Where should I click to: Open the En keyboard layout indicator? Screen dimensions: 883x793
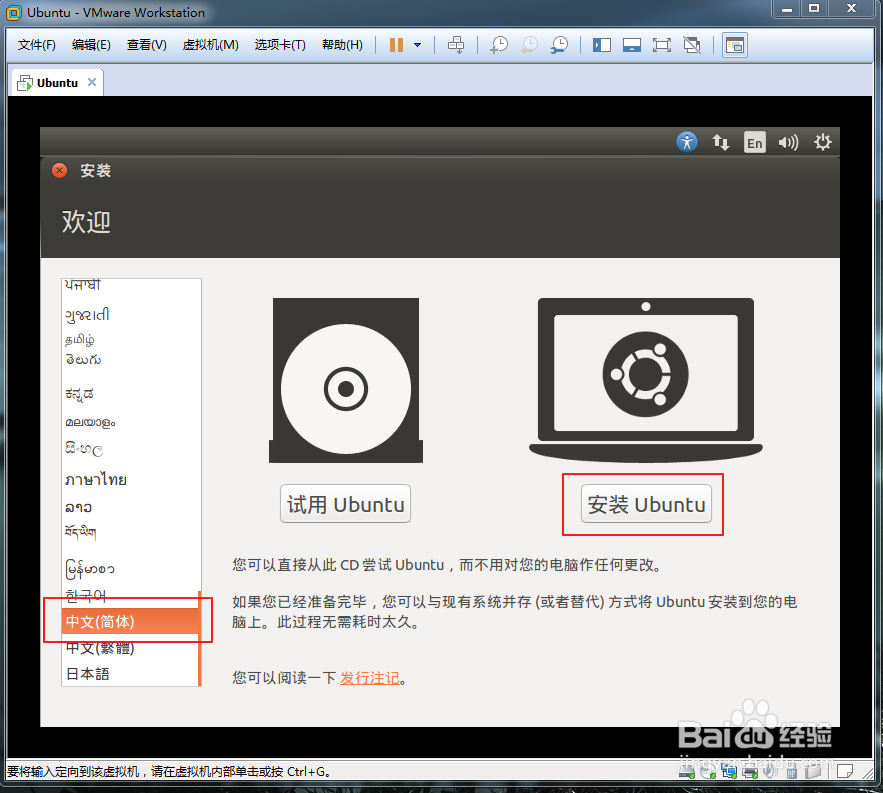click(x=755, y=142)
